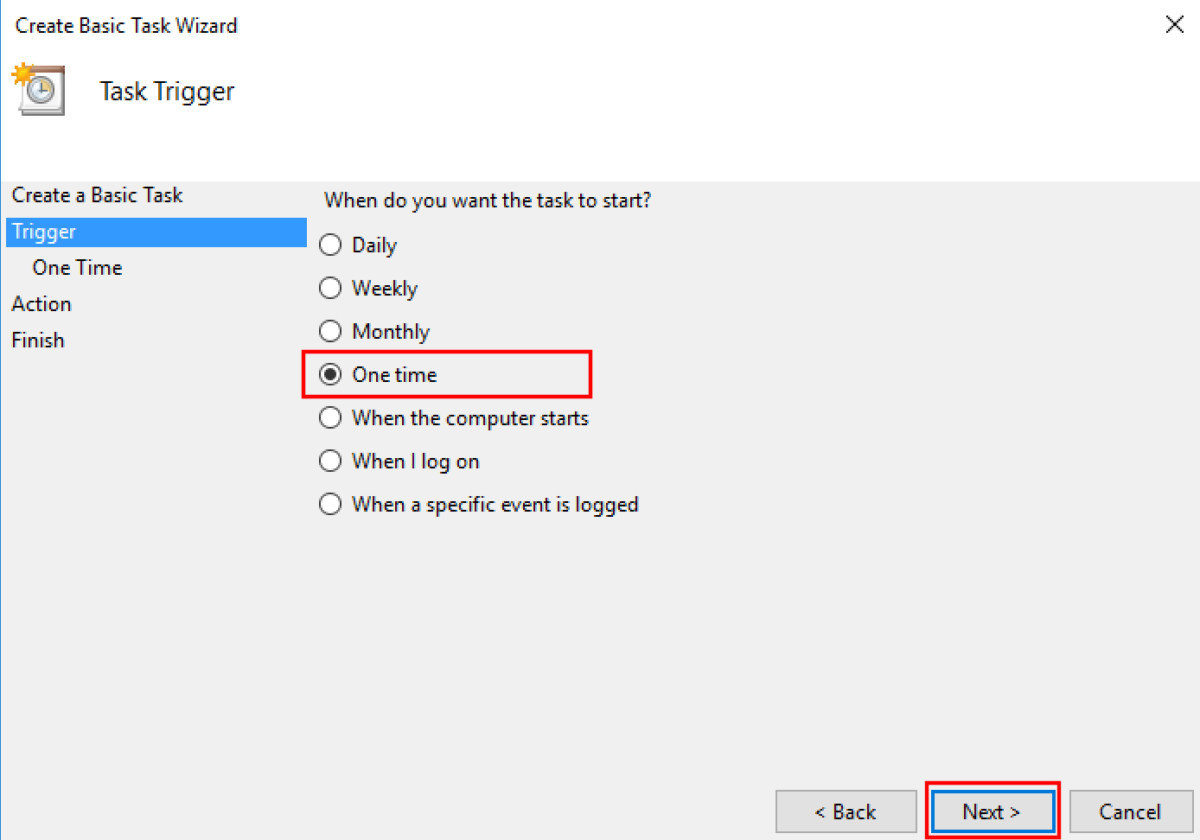Navigate to the Action step
Viewport: 1200px width, 840px height.
(41, 303)
